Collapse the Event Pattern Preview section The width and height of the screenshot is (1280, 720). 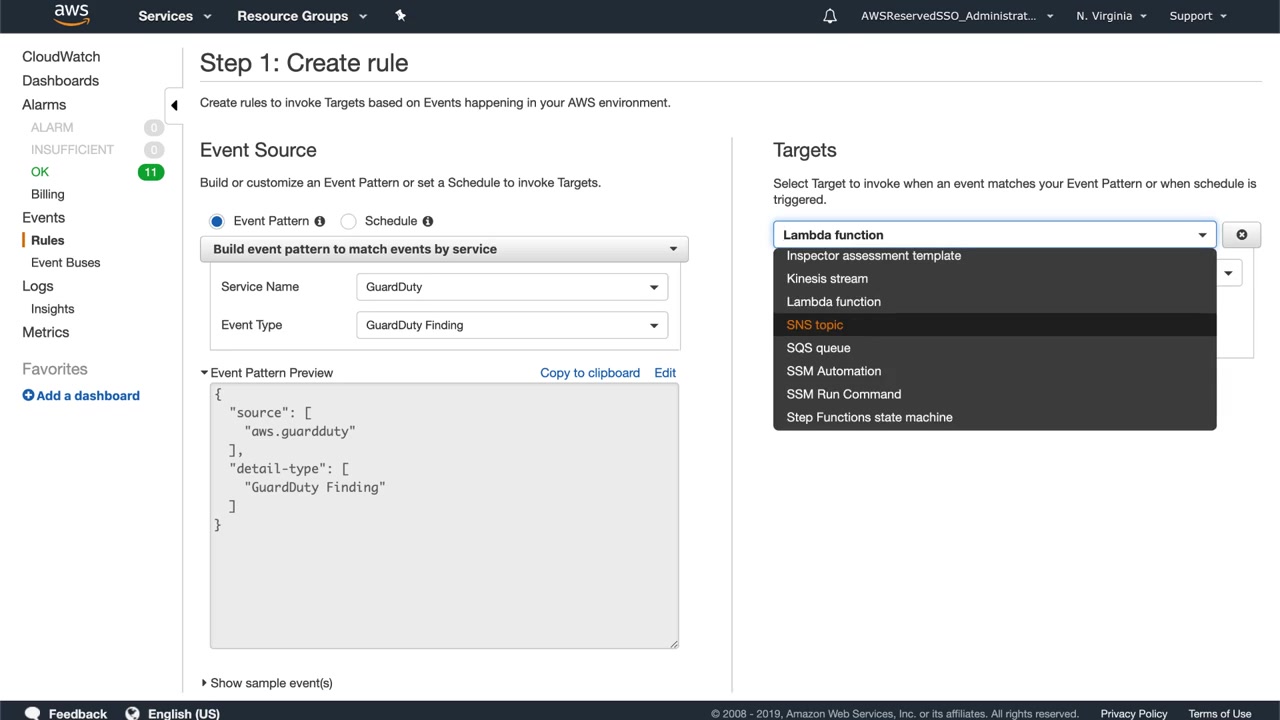[x=205, y=373]
